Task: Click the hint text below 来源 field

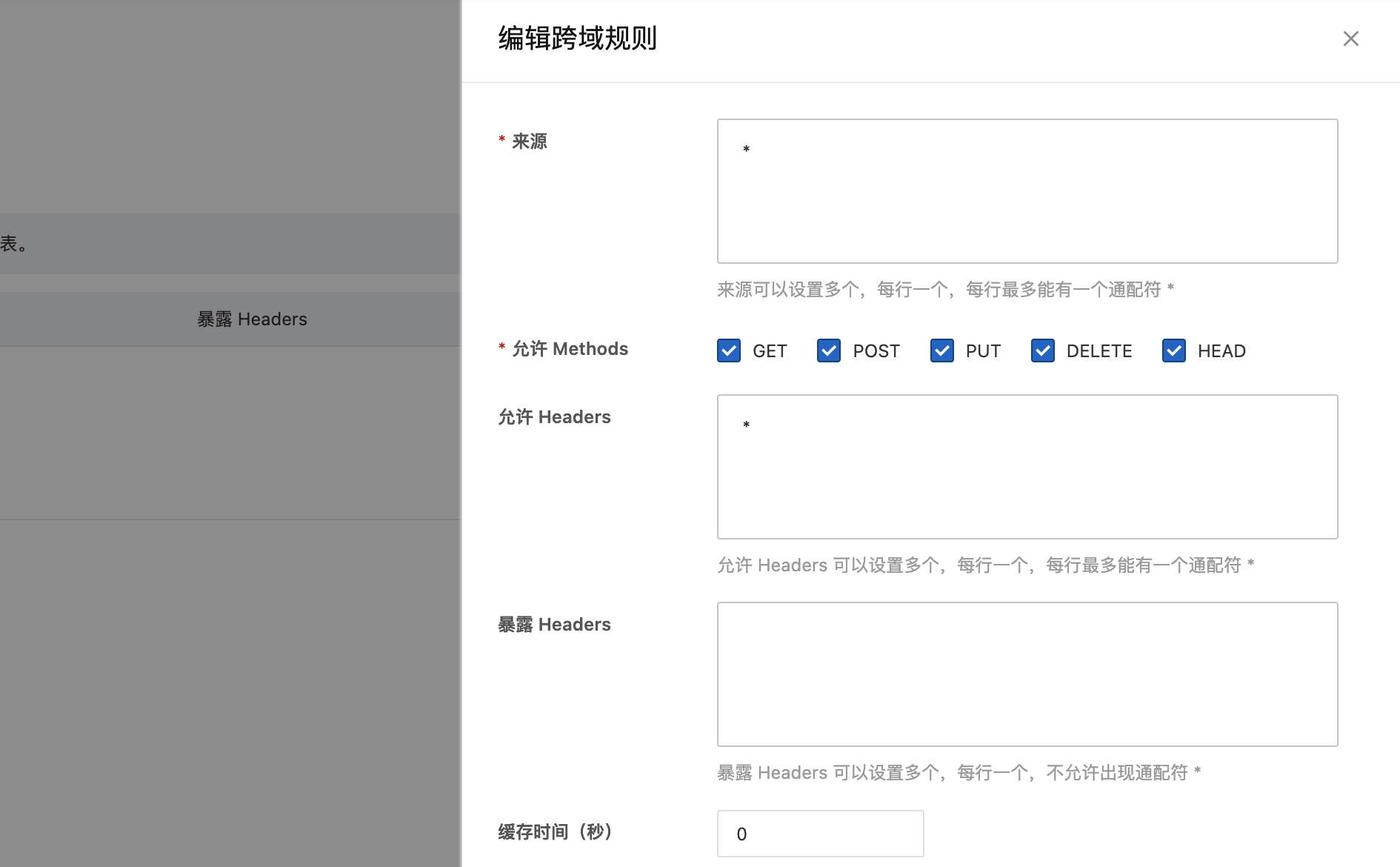Action: click(945, 290)
